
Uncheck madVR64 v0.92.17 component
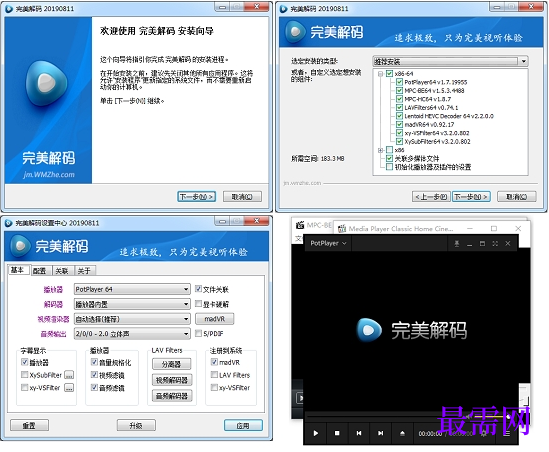(399, 124)
